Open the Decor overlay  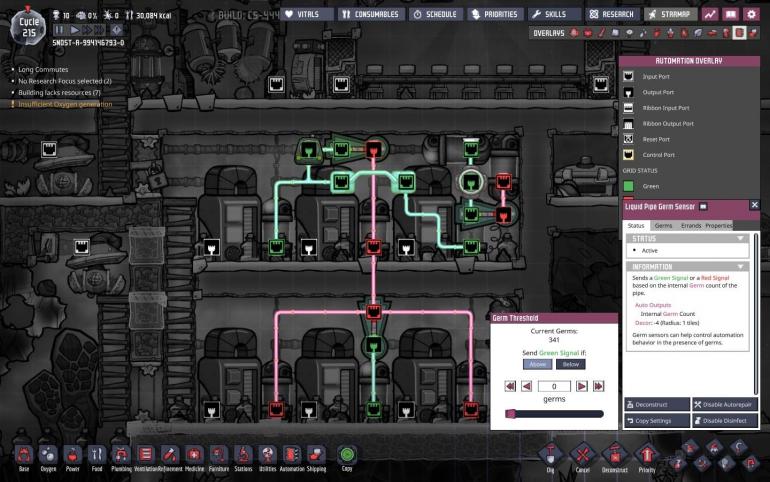tap(670, 33)
